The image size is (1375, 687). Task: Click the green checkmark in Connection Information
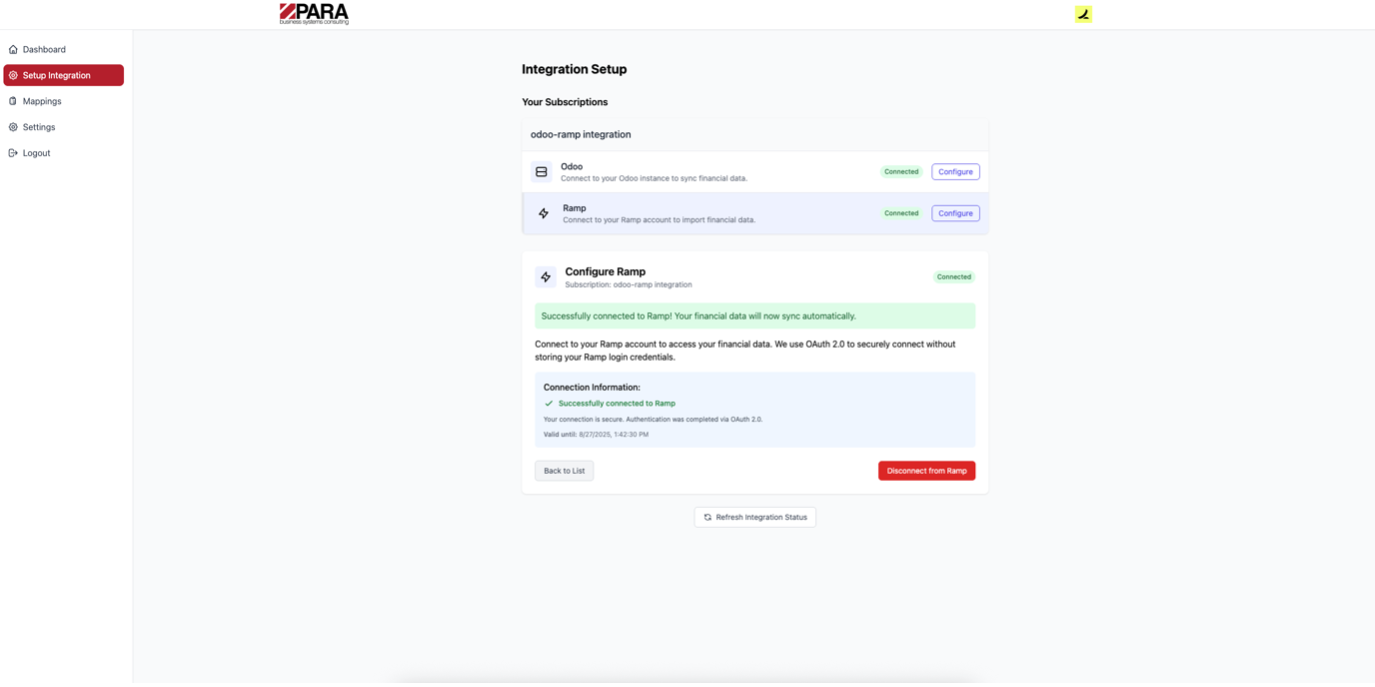549,403
